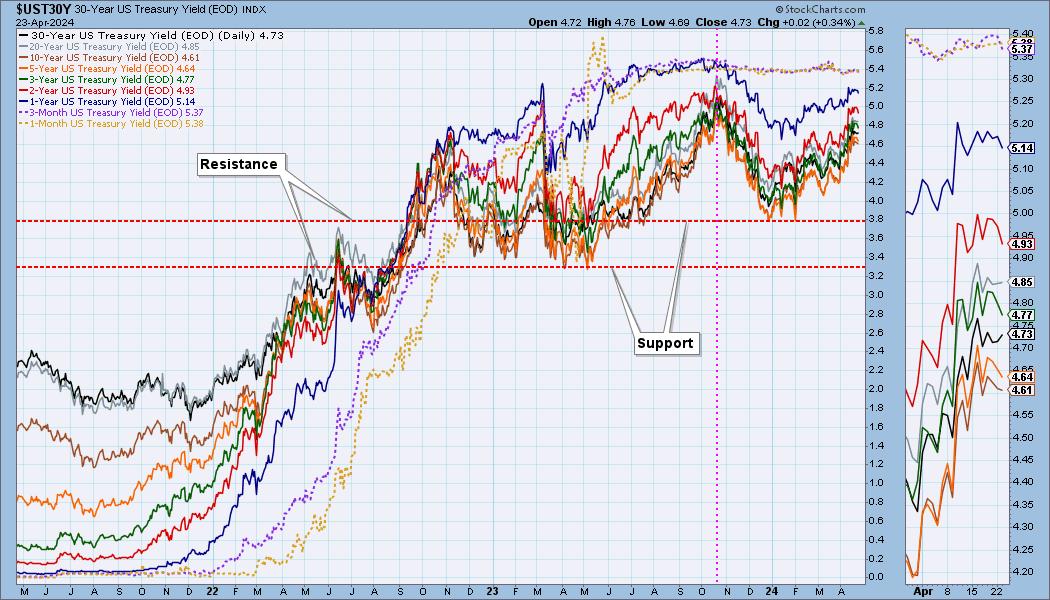Click the Support annotation label

tap(665, 343)
